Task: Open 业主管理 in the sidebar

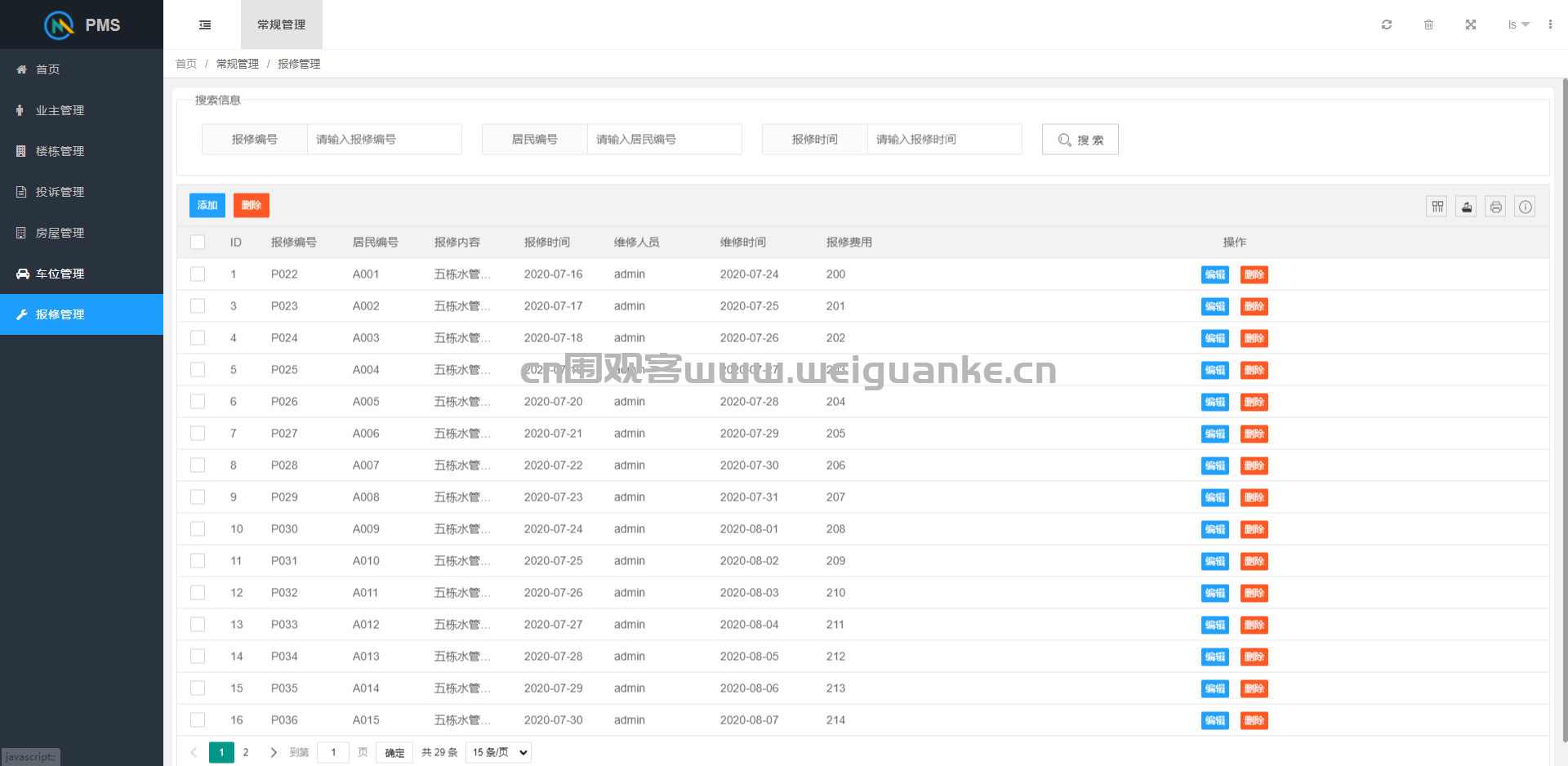Action: click(x=82, y=110)
